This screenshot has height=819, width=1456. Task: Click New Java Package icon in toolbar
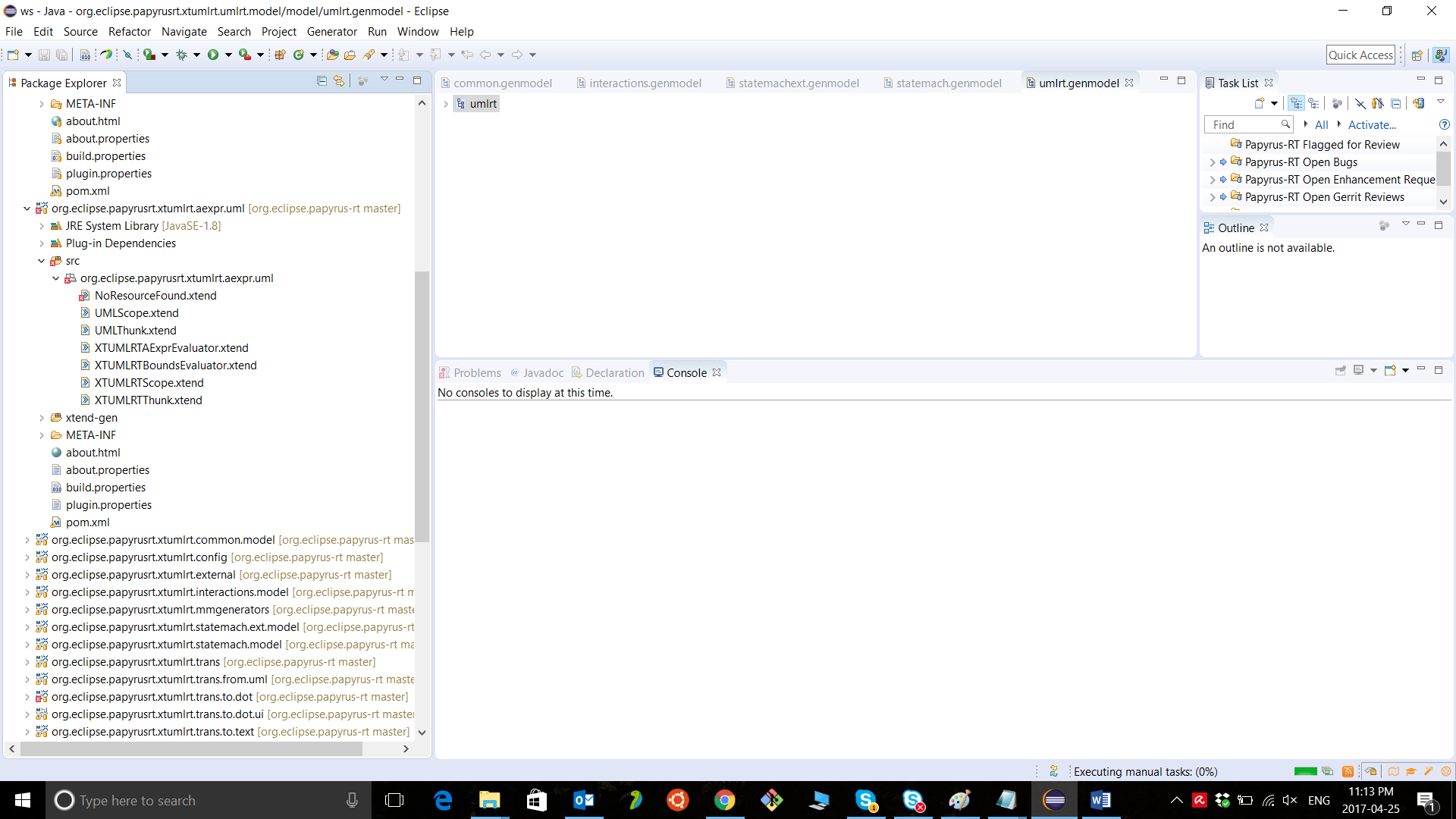280,55
